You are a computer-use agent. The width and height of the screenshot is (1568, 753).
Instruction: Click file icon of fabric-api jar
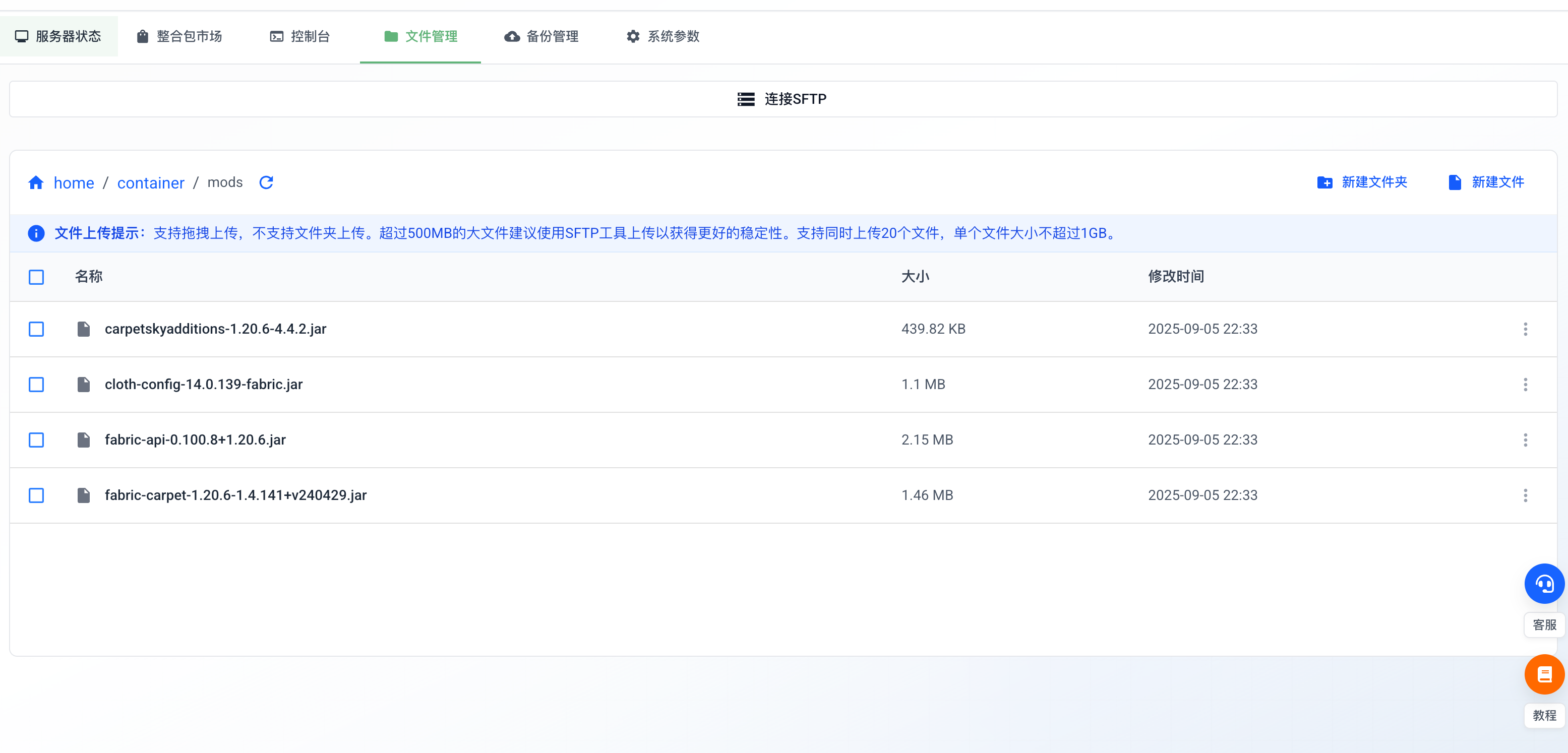(83, 440)
